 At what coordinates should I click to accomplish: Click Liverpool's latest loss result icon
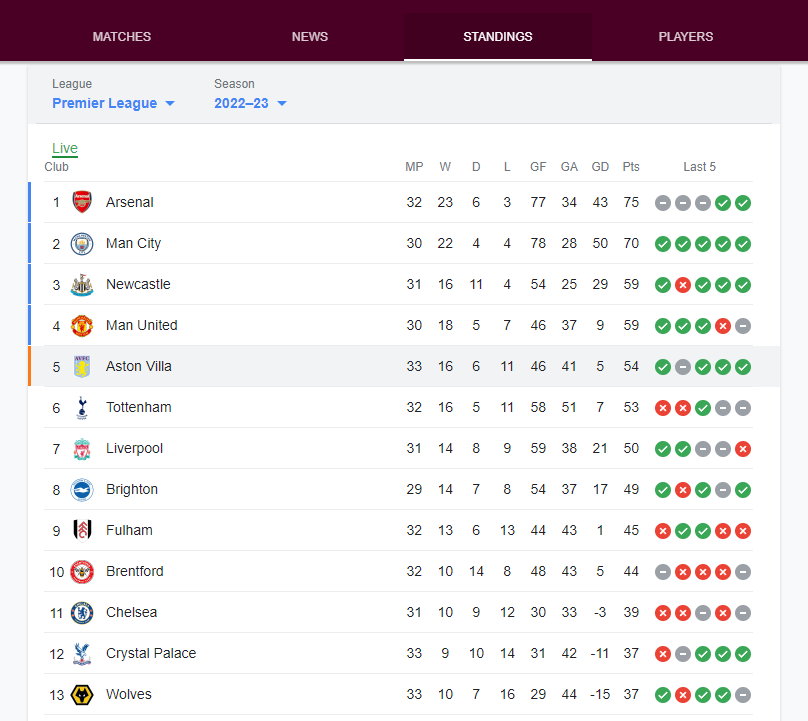pos(743,449)
